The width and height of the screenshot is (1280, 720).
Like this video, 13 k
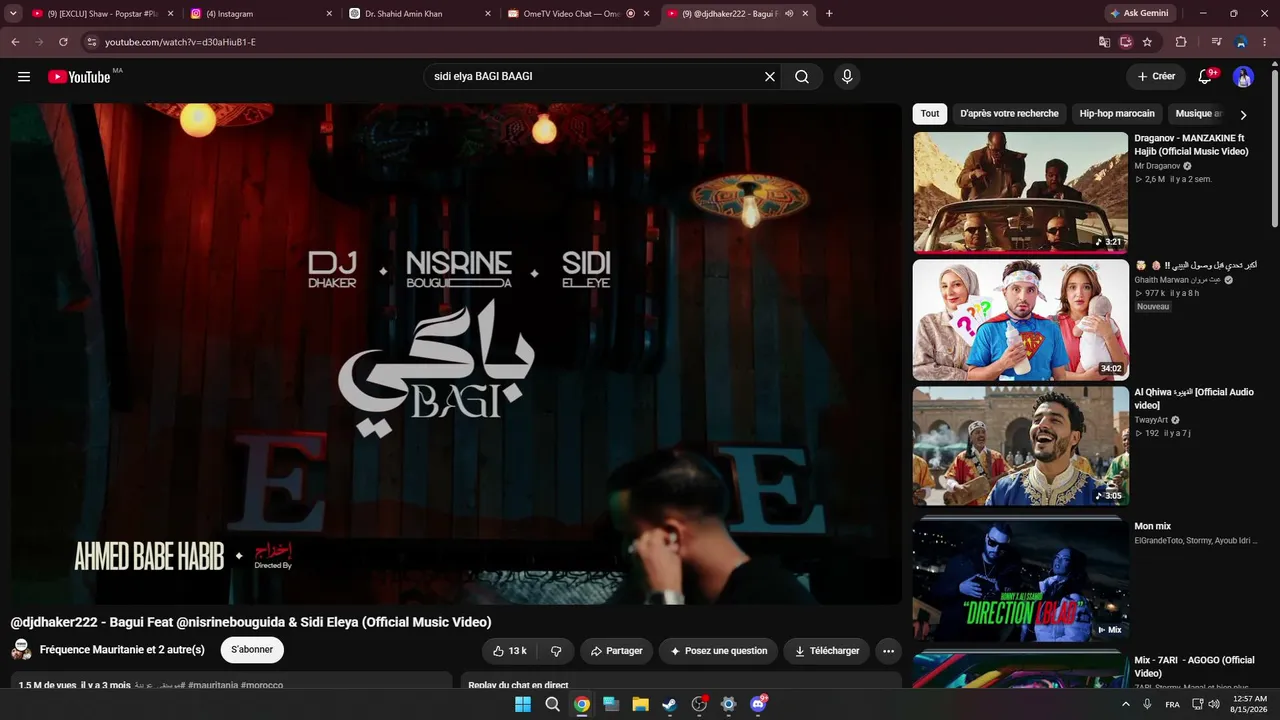(x=510, y=651)
